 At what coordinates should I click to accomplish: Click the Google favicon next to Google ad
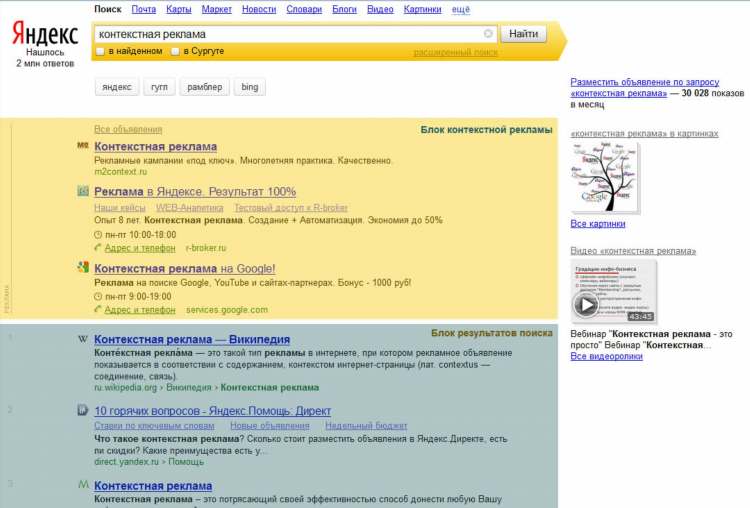[x=83, y=267]
